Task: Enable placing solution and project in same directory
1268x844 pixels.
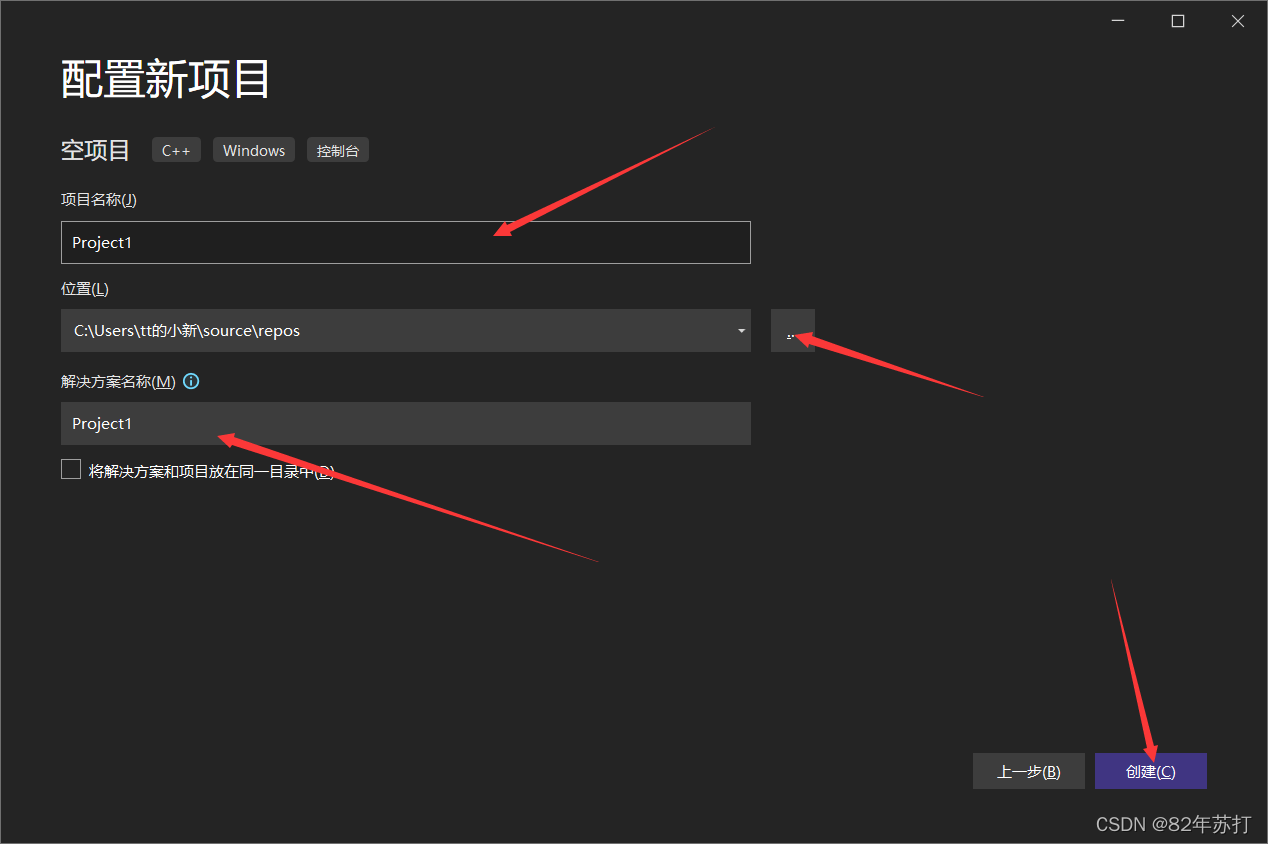Action: [x=71, y=469]
